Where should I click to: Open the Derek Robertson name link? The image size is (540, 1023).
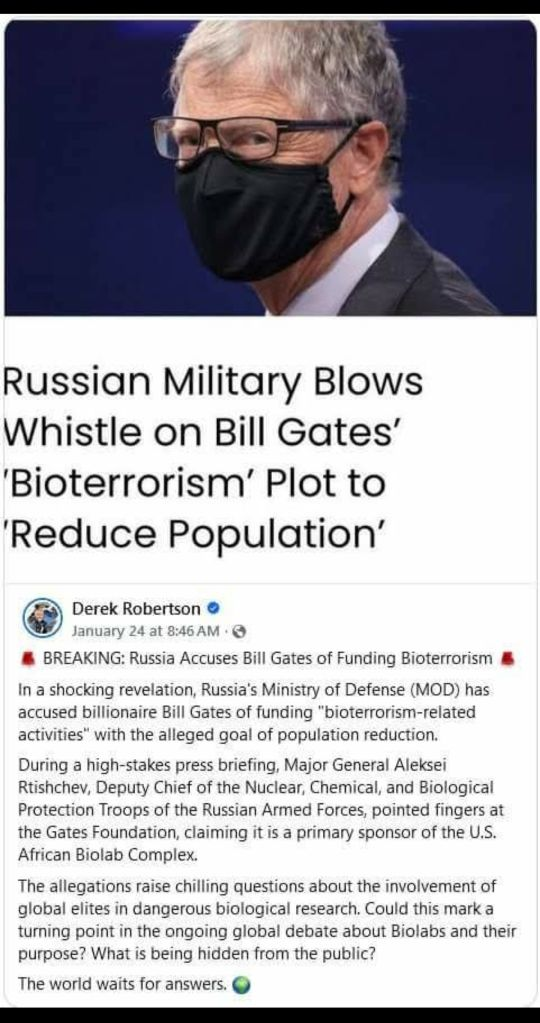[x=136, y=609]
